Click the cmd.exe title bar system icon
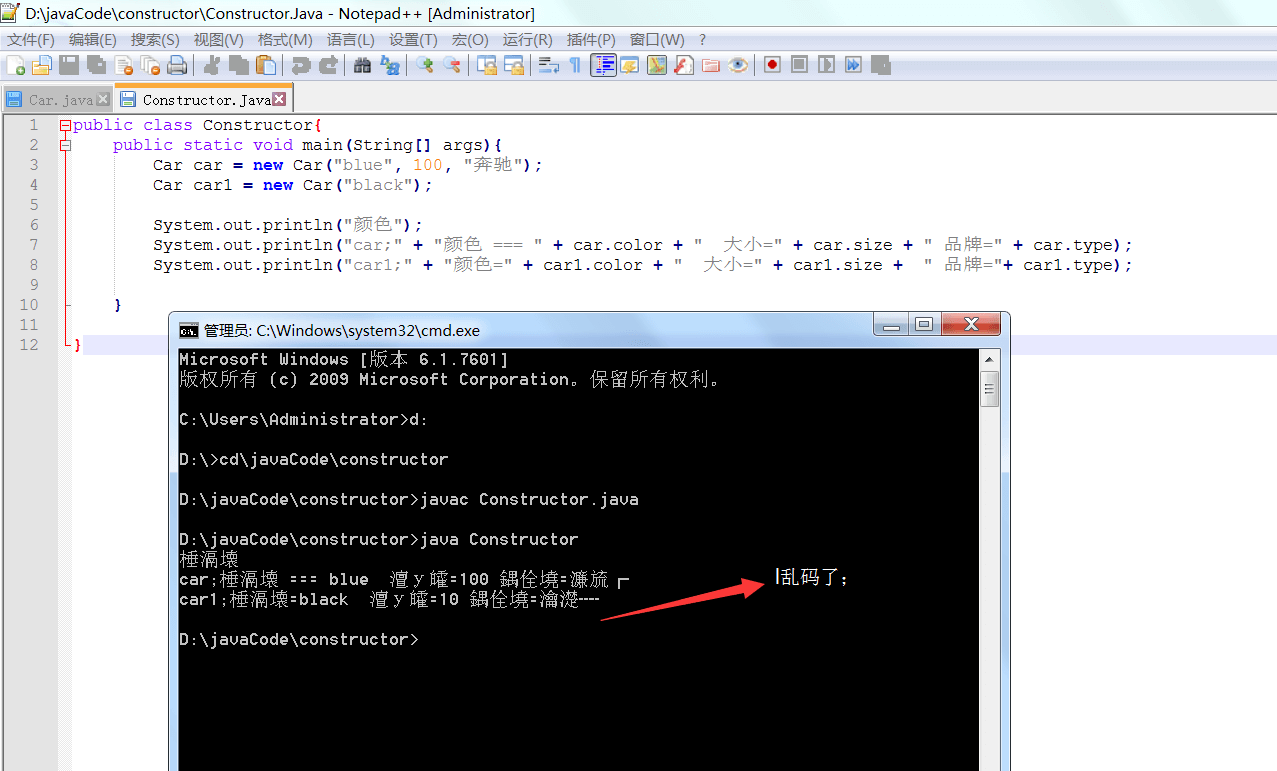 pos(188,330)
